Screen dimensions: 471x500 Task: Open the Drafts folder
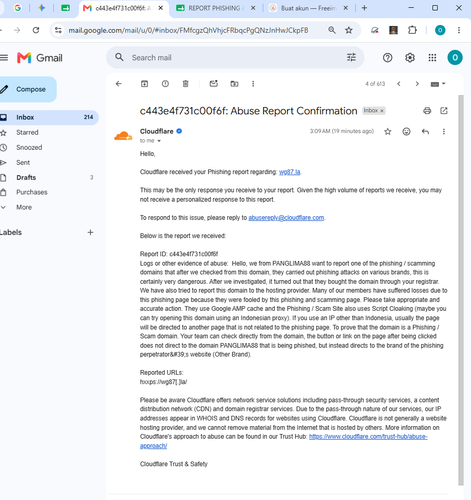[26, 177]
